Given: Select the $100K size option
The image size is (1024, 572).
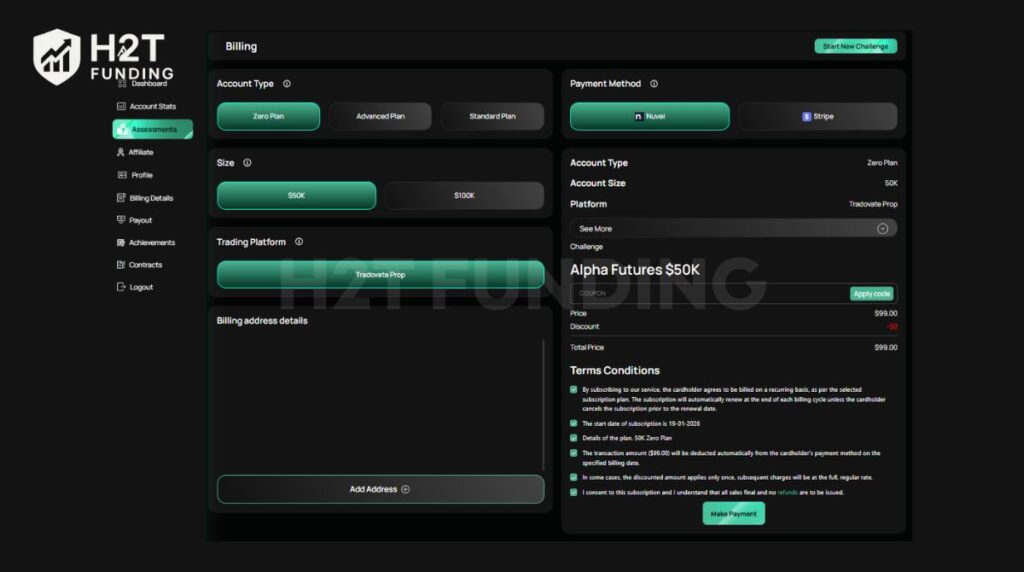Looking at the screenshot, I should click(x=464, y=195).
